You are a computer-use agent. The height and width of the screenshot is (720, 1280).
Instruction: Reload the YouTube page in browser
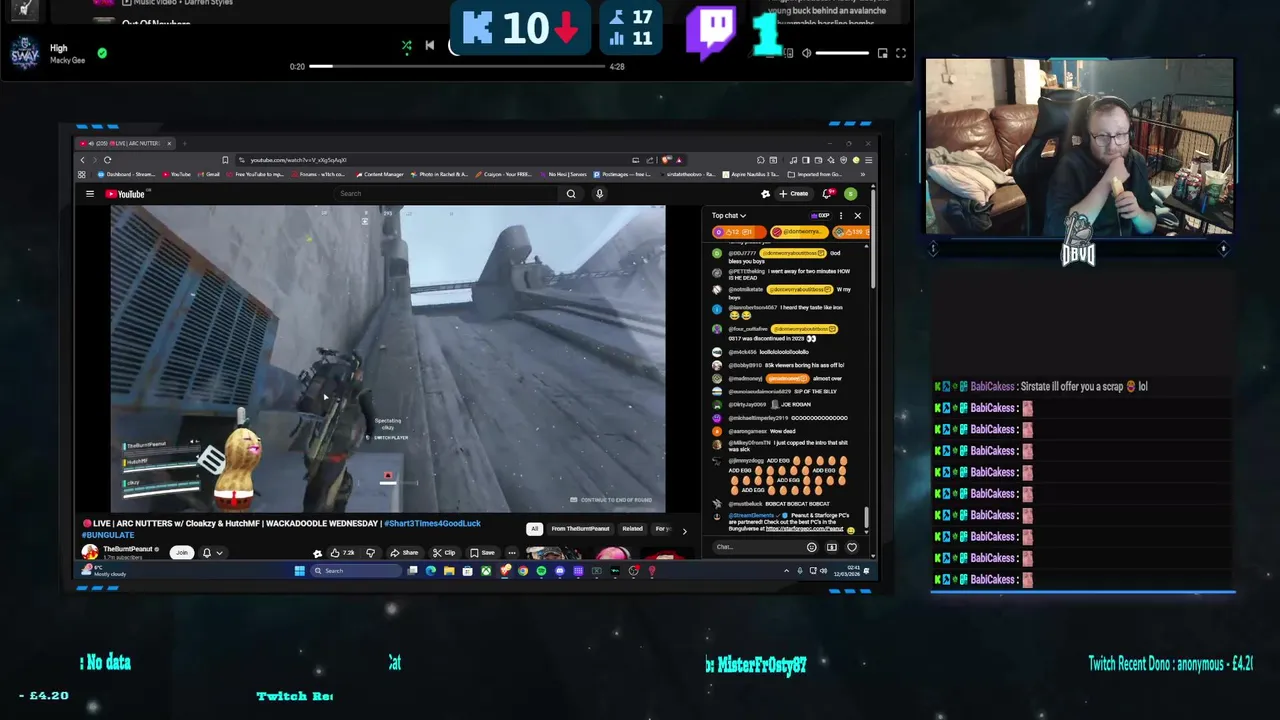[107, 160]
